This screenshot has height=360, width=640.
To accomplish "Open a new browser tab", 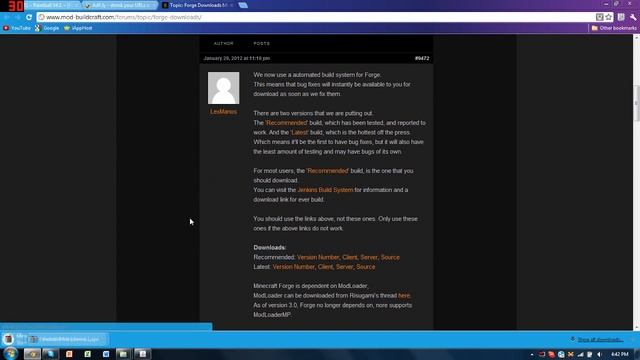I will pyautogui.click(x=243, y=5).
